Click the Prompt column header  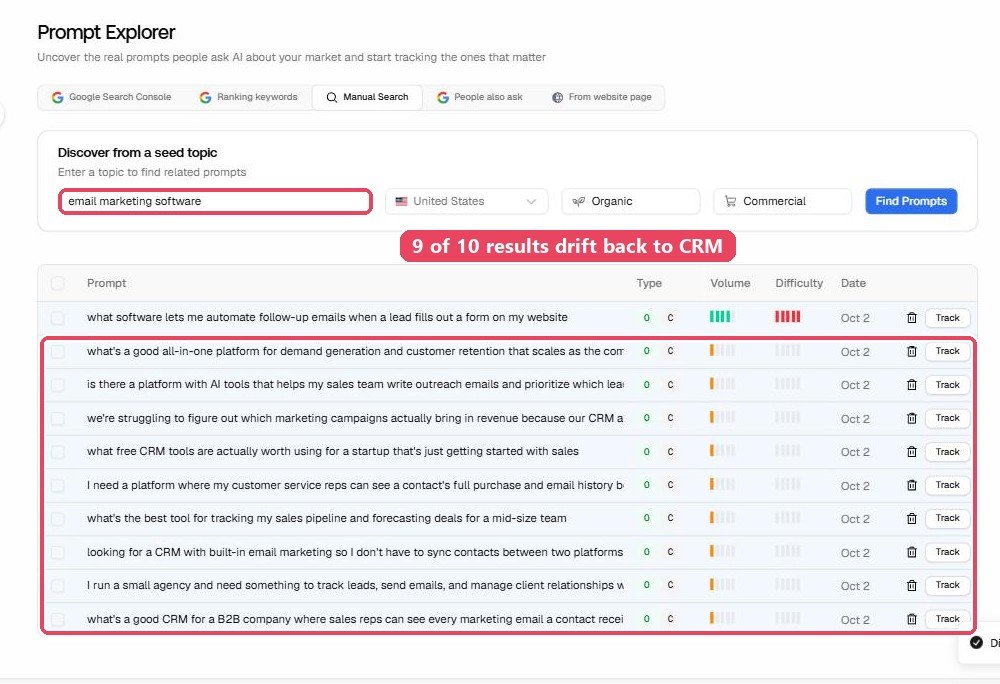tap(107, 283)
